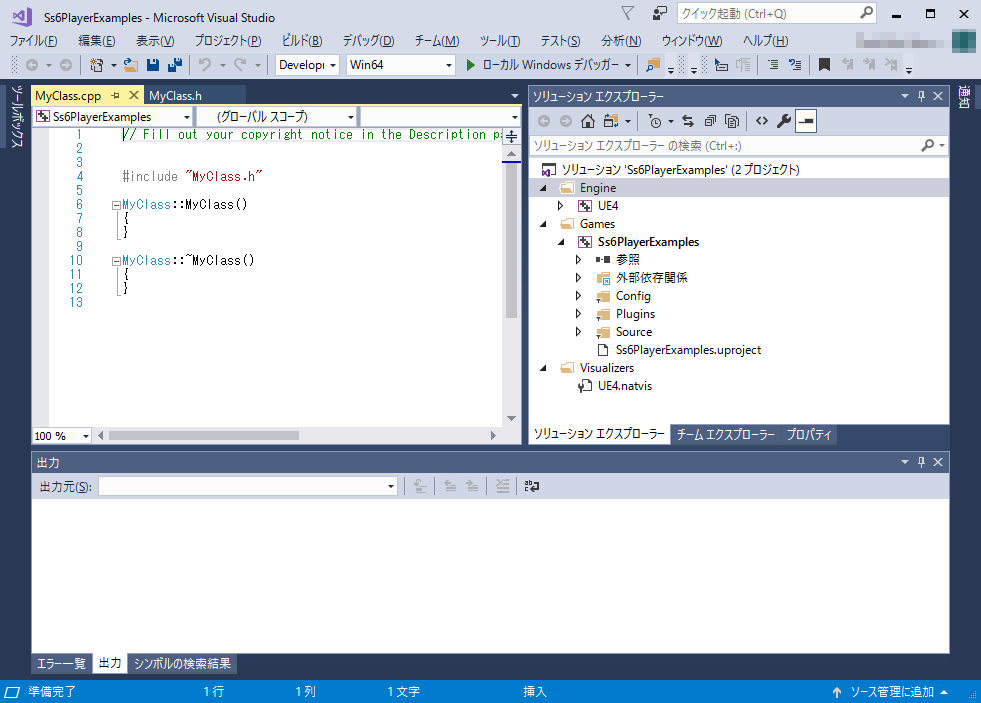Click the editor horizontal scrollbar thumb
981x703 pixels.
click(204, 435)
